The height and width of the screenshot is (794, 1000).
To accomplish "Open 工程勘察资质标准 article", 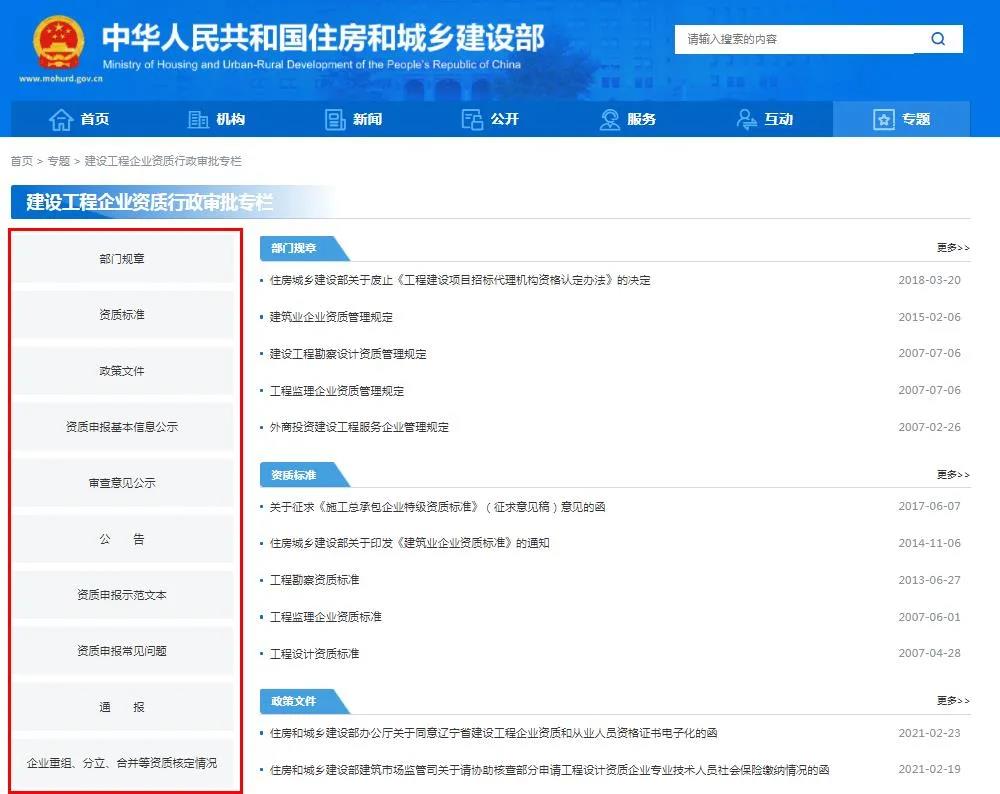I will click(314, 580).
